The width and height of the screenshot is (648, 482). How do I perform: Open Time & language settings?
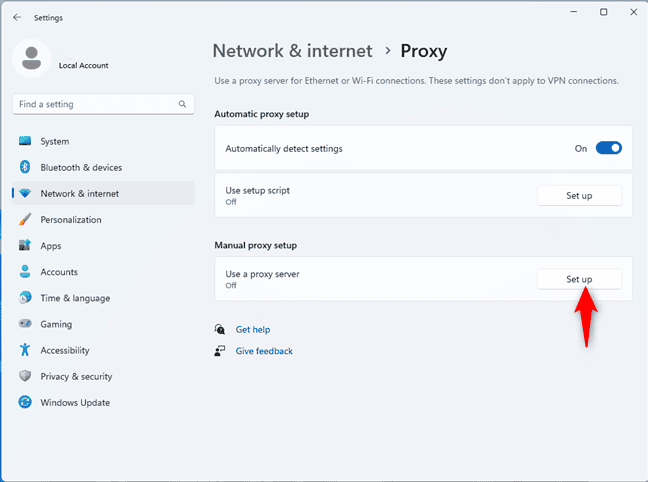103,298
